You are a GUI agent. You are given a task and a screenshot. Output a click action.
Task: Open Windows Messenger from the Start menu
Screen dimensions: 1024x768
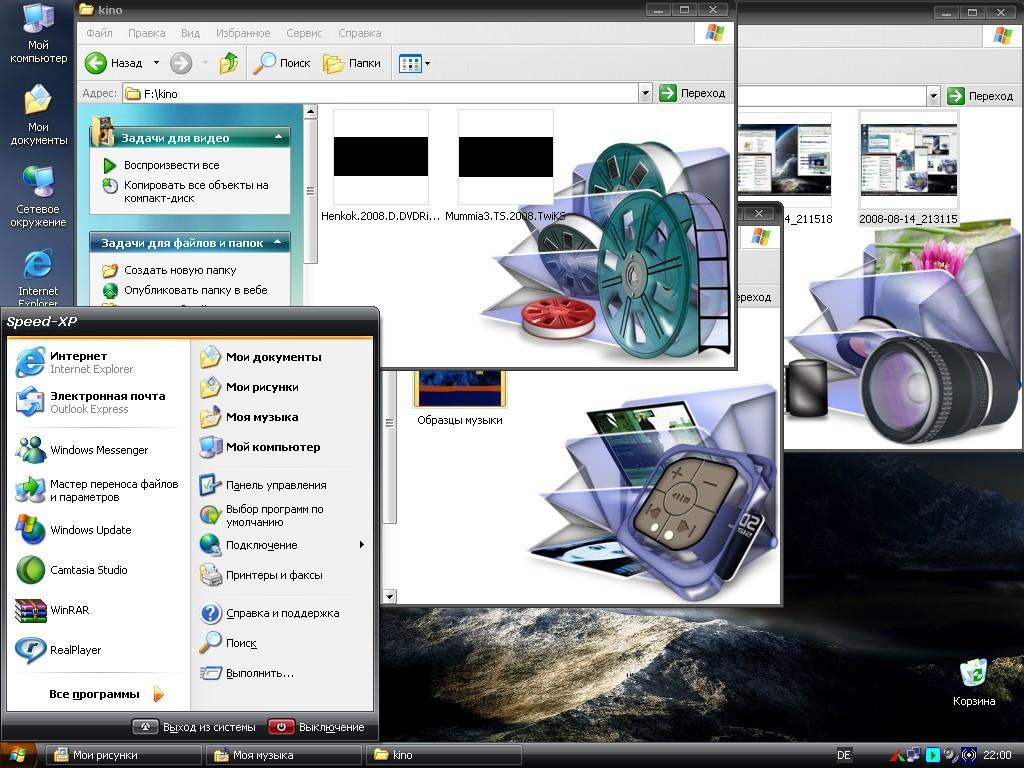point(98,450)
